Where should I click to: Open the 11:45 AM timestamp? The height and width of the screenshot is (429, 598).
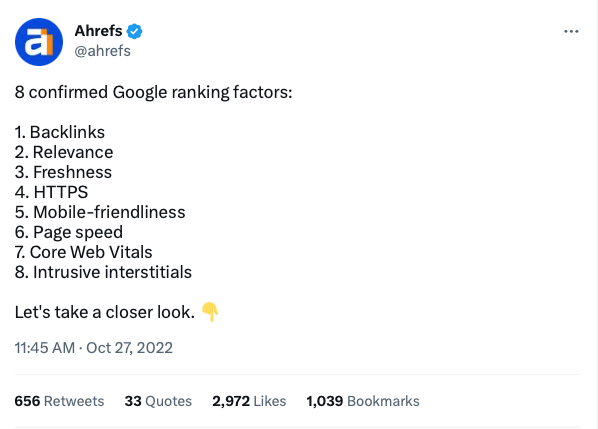click(x=45, y=348)
